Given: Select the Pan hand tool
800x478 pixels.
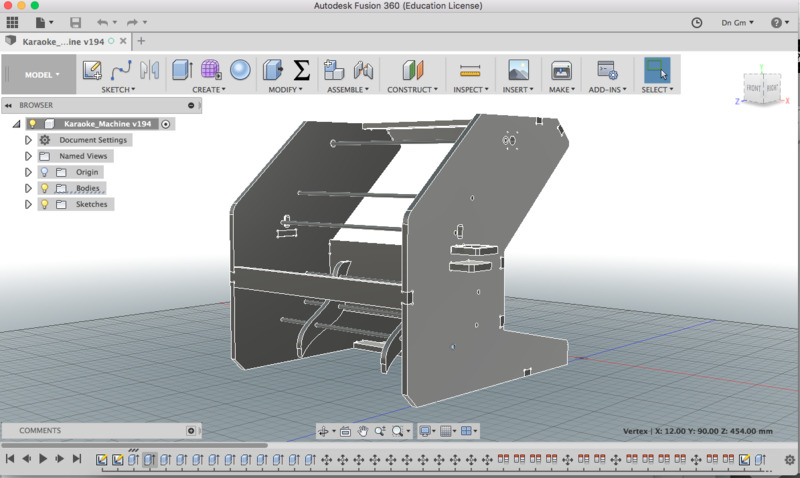Looking at the screenshot, I should coord(363,431).
